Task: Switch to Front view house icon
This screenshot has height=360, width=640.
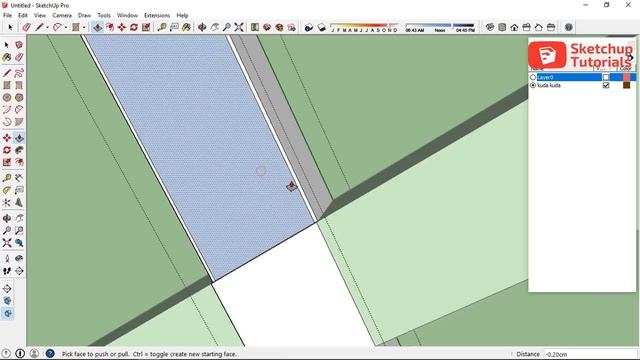Action: pos(514,27)
